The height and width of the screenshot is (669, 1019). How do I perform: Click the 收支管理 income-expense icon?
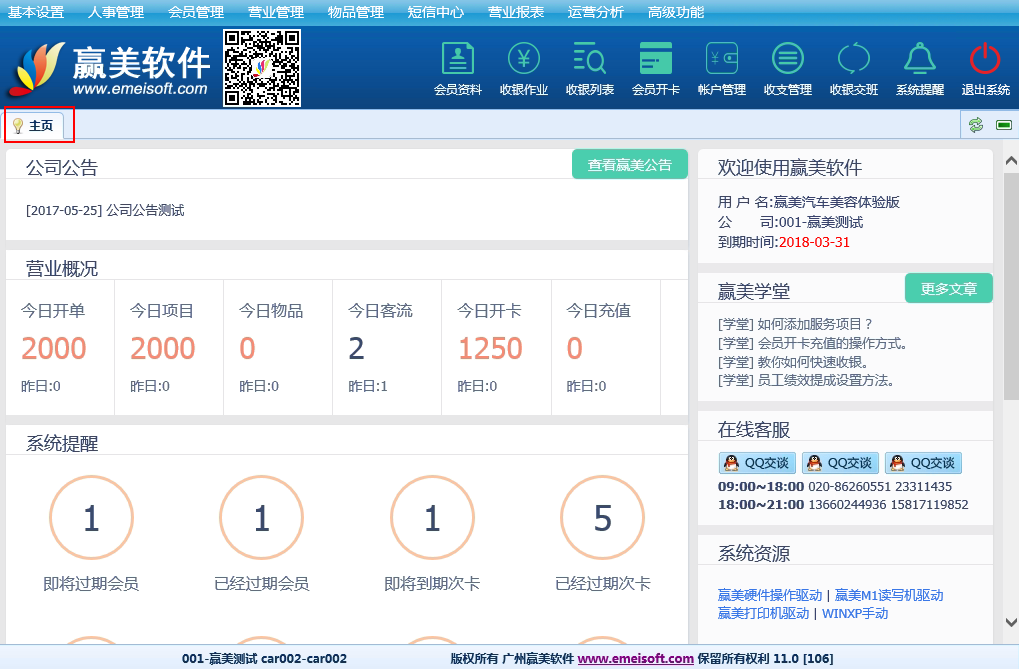pyautogui.click(x=788, y=61)
